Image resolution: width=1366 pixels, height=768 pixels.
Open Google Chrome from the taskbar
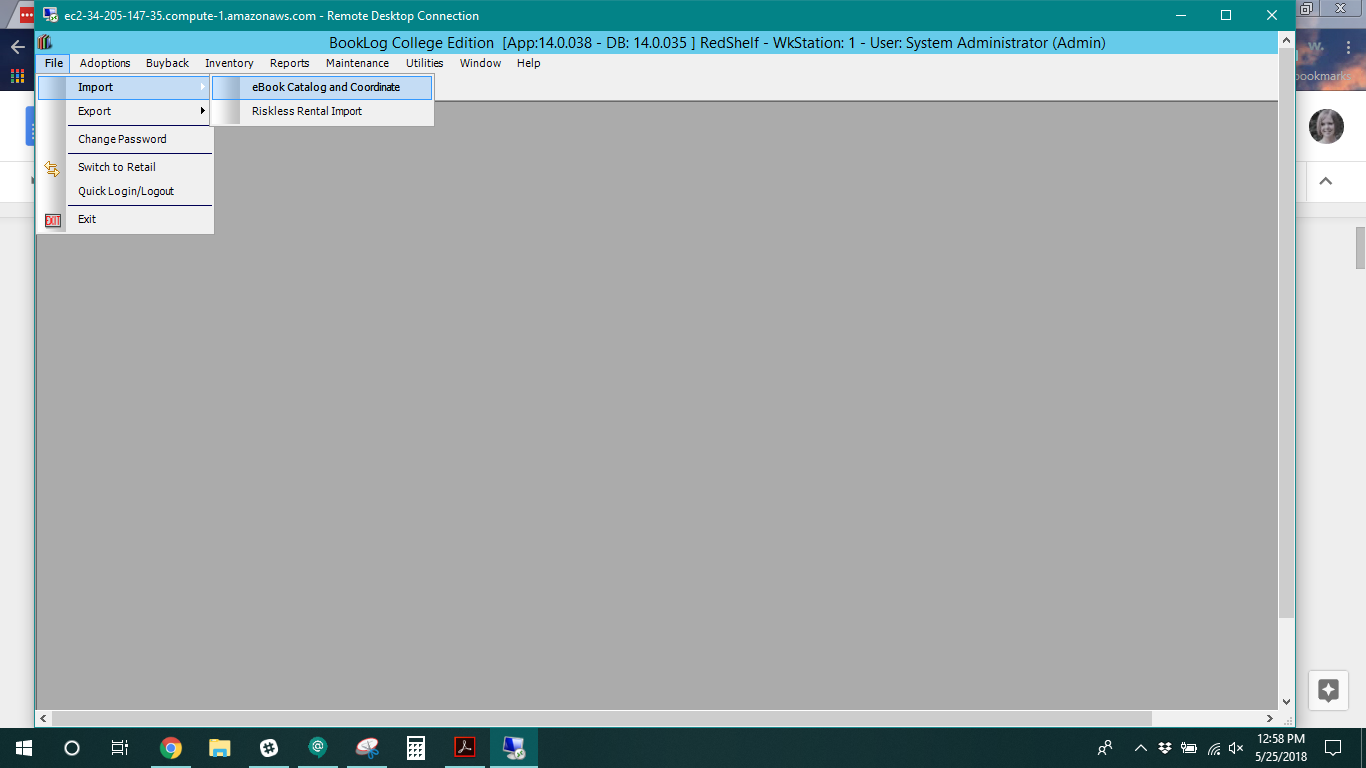171,747
